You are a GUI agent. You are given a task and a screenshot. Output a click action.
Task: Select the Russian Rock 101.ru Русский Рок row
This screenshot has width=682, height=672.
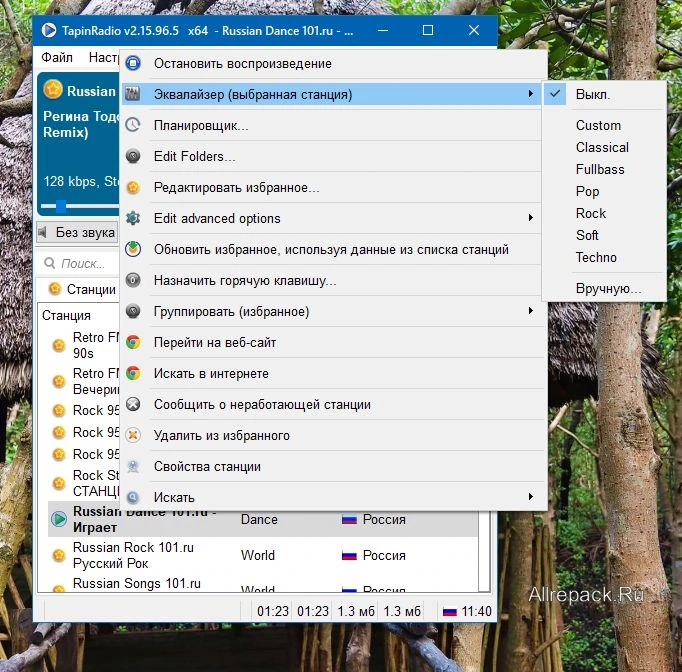tap(263, 555)
